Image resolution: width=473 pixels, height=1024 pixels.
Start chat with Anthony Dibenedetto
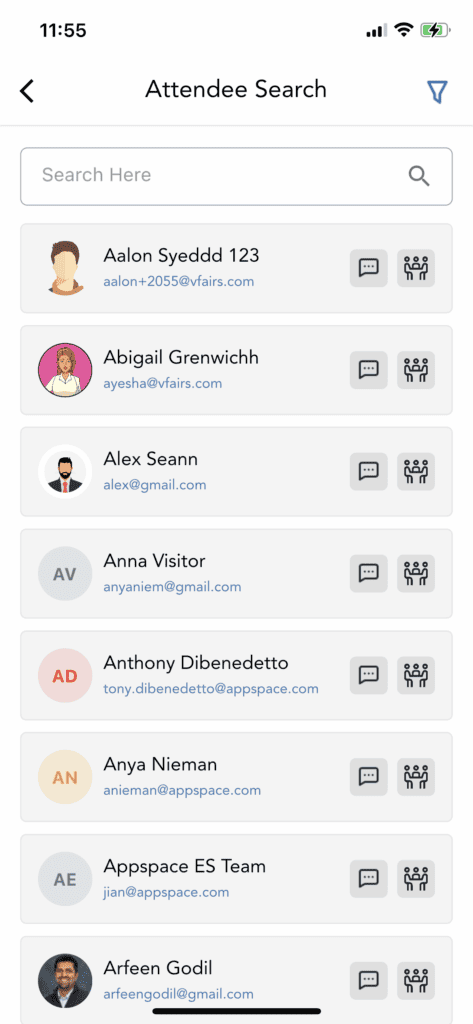pos(369,675)
